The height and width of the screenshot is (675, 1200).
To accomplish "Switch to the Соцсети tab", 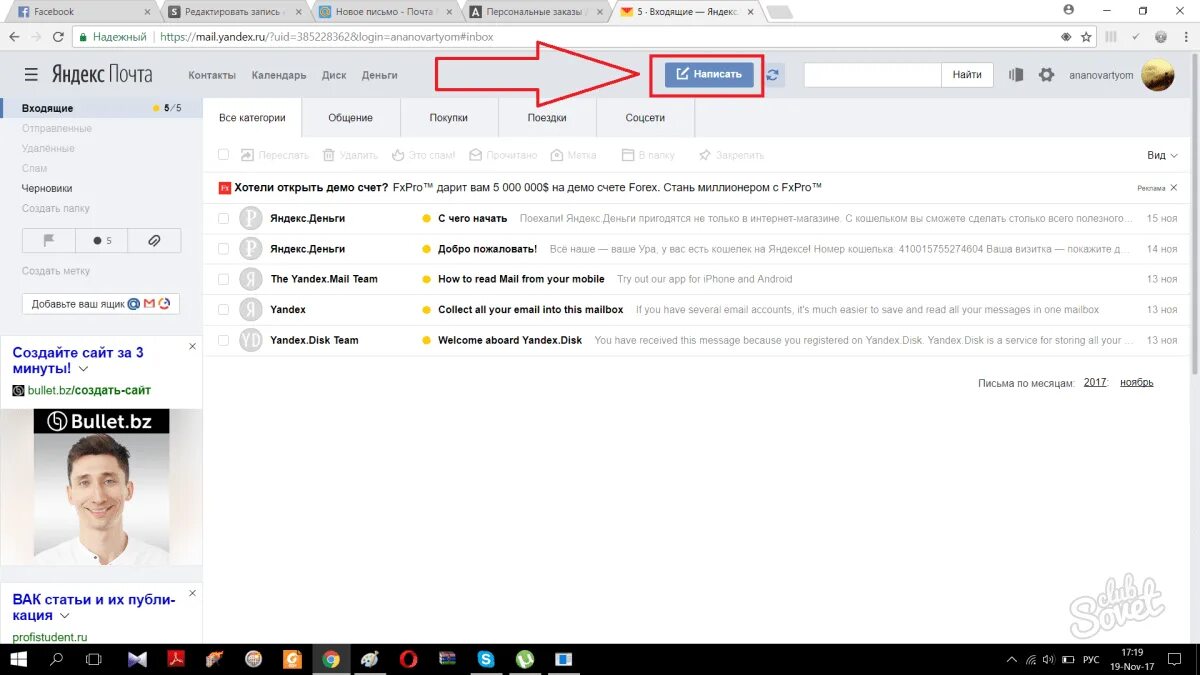I will (x=645, y=118).
